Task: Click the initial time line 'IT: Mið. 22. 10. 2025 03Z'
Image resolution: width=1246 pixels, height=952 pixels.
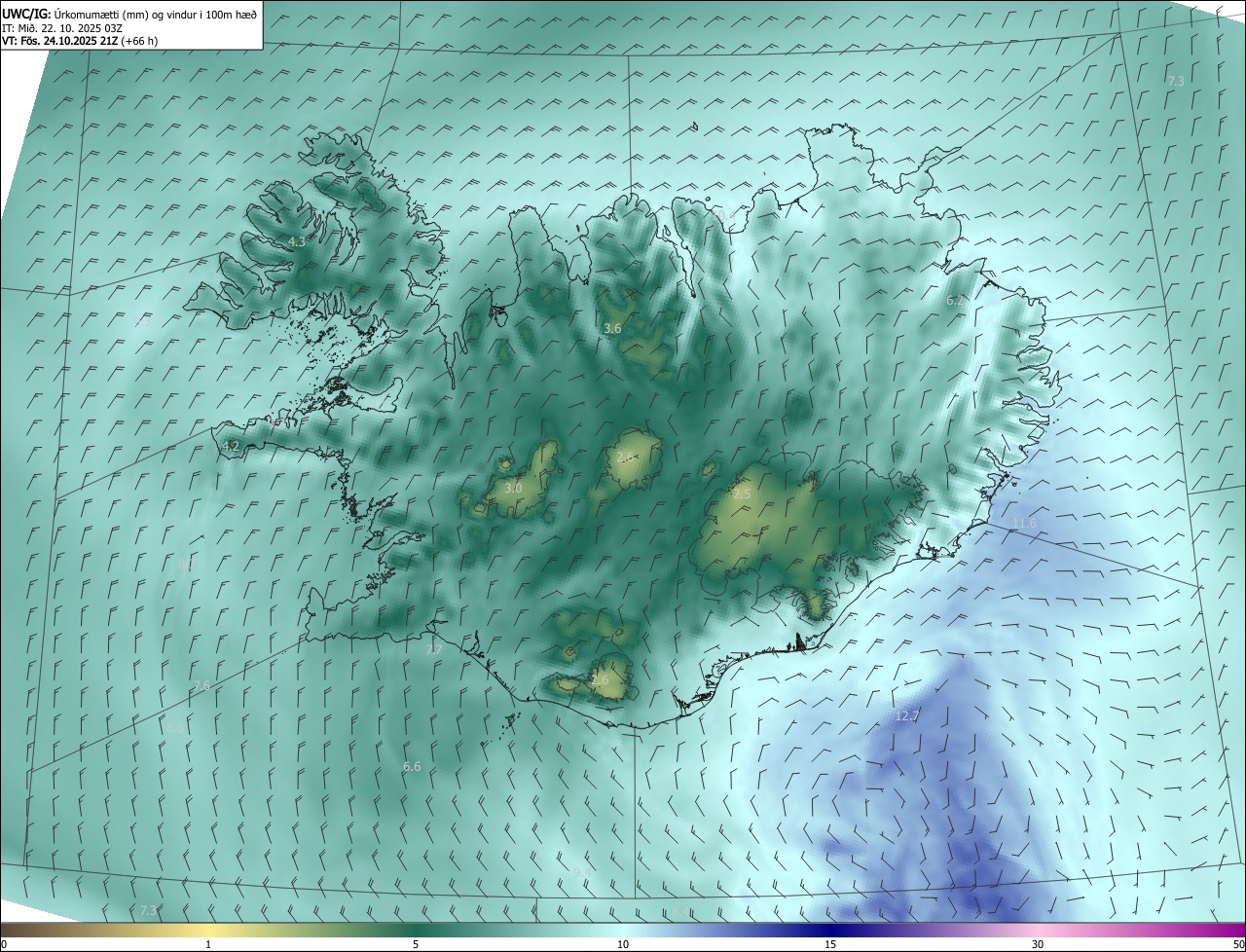Action: (x=61, y=27)
